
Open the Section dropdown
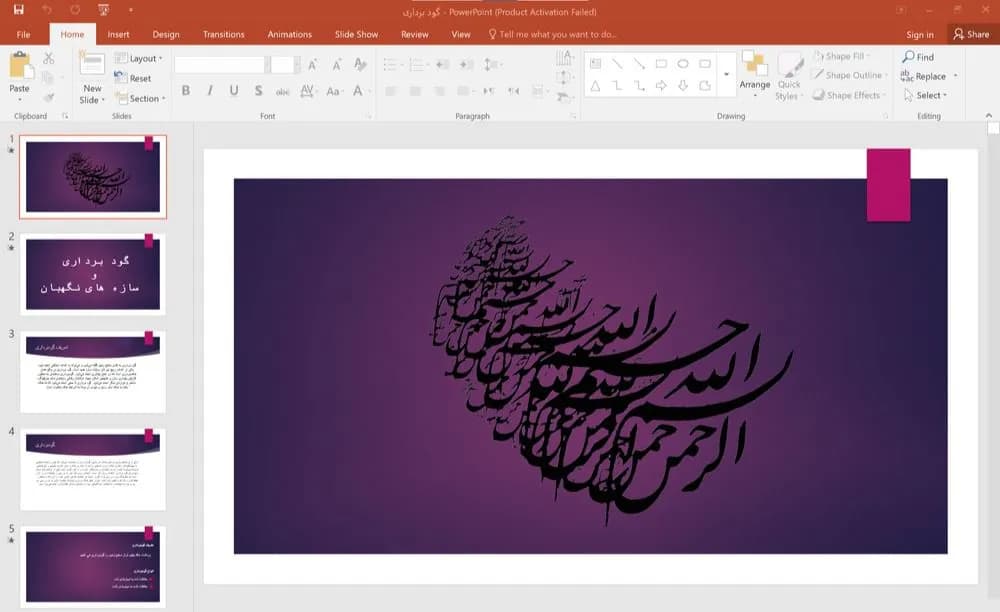point(140,98)
